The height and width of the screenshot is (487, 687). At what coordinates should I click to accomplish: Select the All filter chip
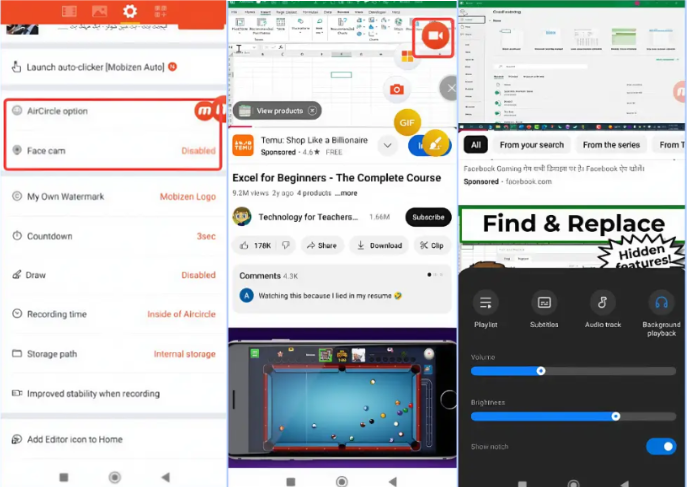[x=476, y=145]
